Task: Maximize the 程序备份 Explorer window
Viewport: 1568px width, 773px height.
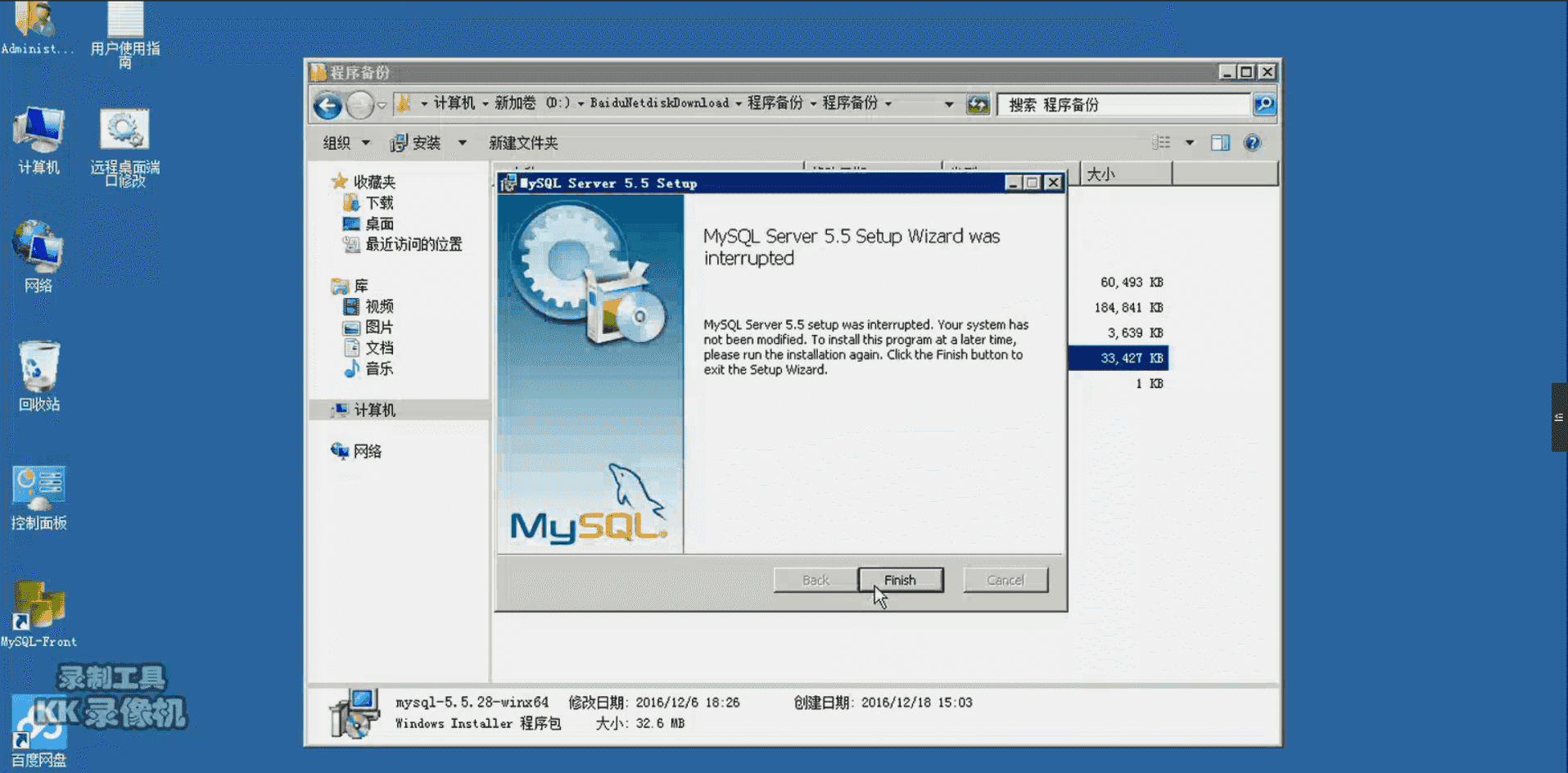Action: point(1245,72)
